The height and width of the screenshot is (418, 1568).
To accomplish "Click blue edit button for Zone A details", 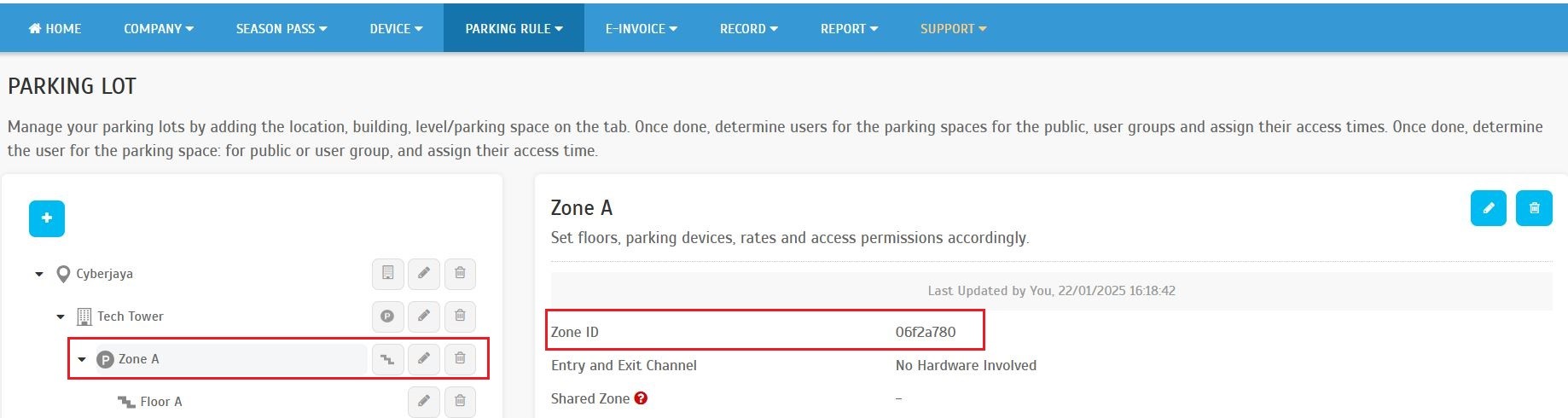I will [1488, 208].
